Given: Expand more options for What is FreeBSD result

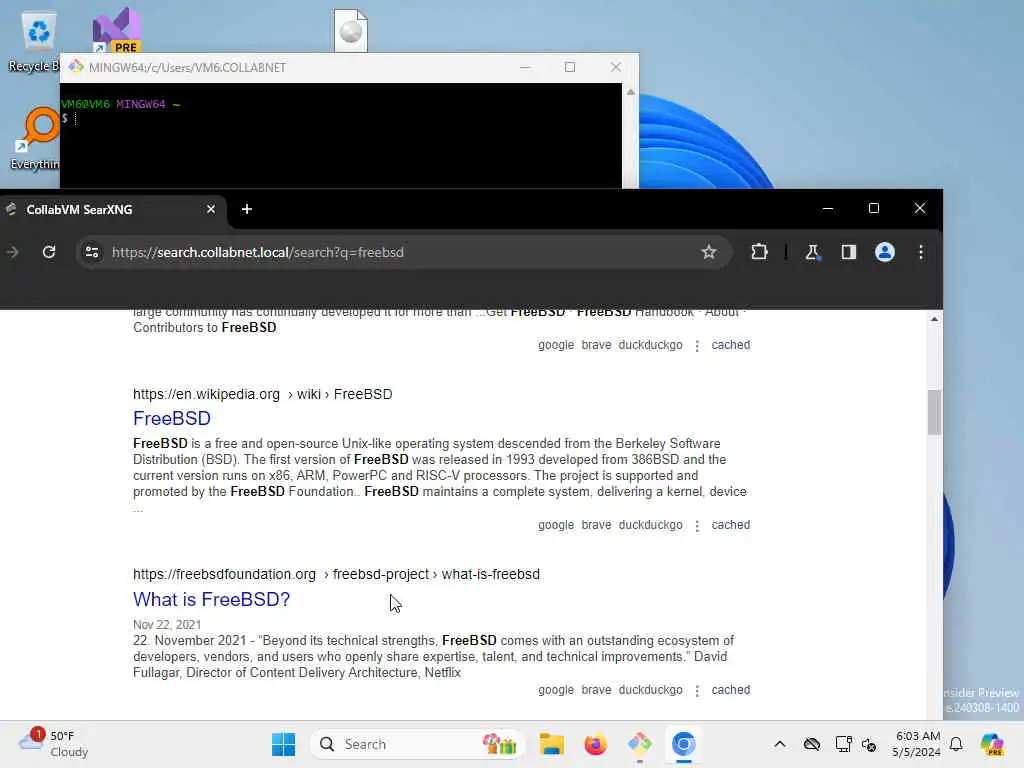Looking at the screenshot, I should point(697,691).
